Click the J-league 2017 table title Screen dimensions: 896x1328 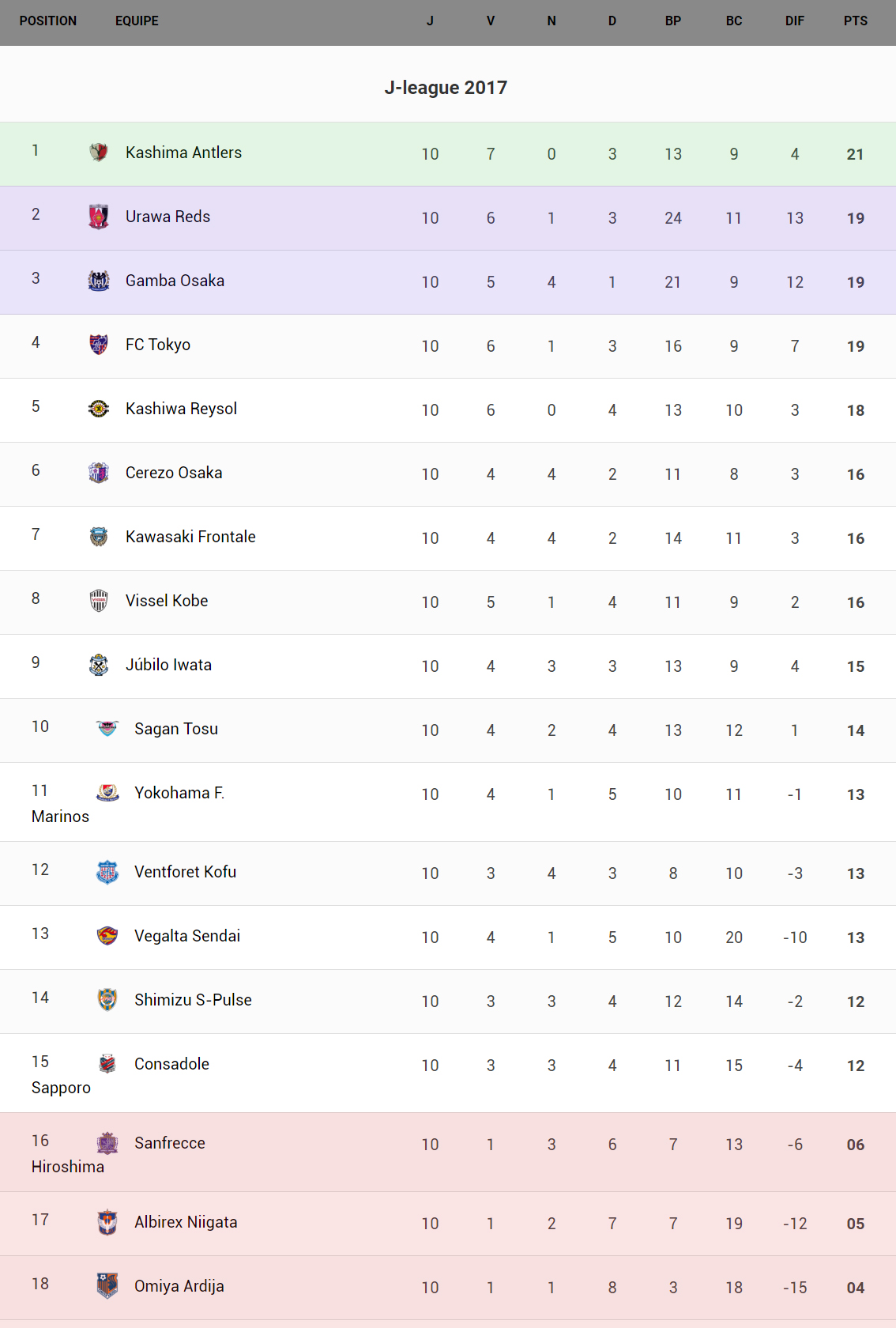(446, 88)
